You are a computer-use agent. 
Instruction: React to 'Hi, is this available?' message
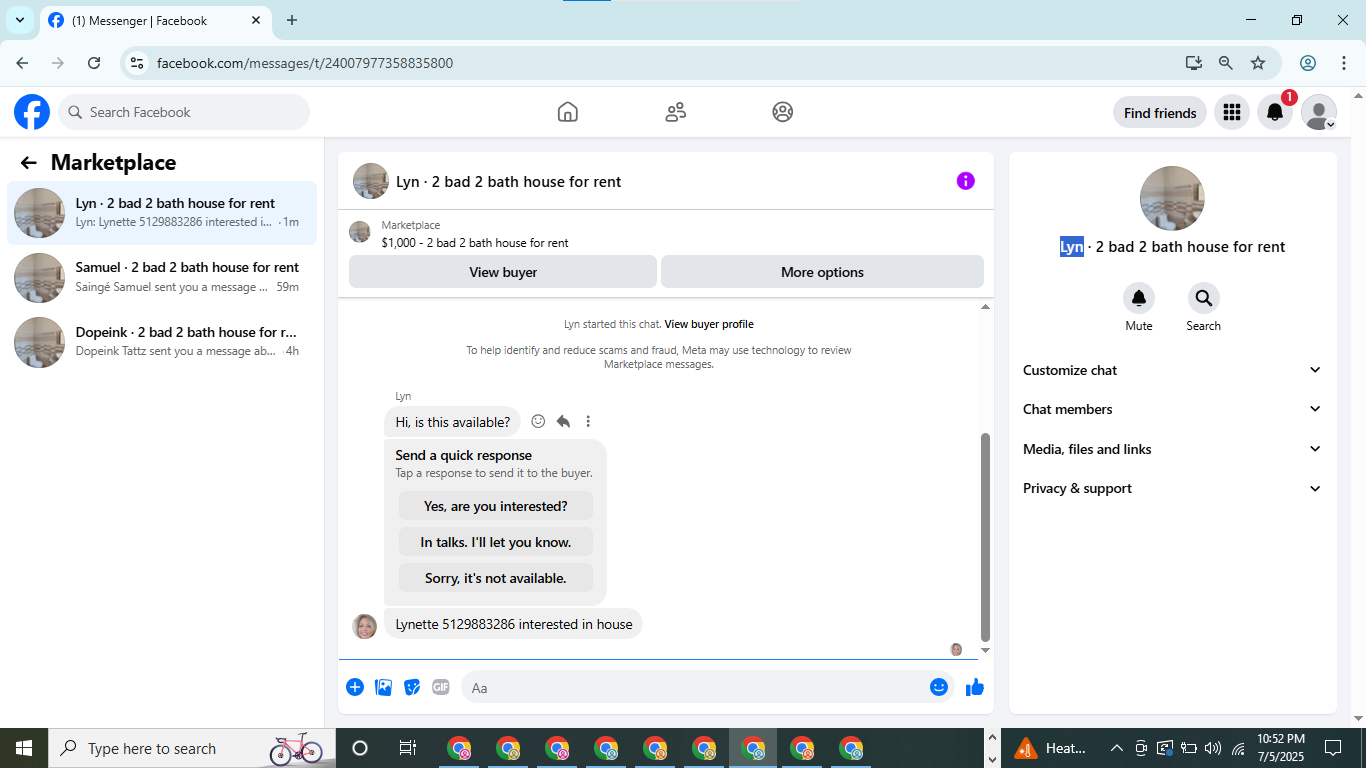click(x=538, y=422)
